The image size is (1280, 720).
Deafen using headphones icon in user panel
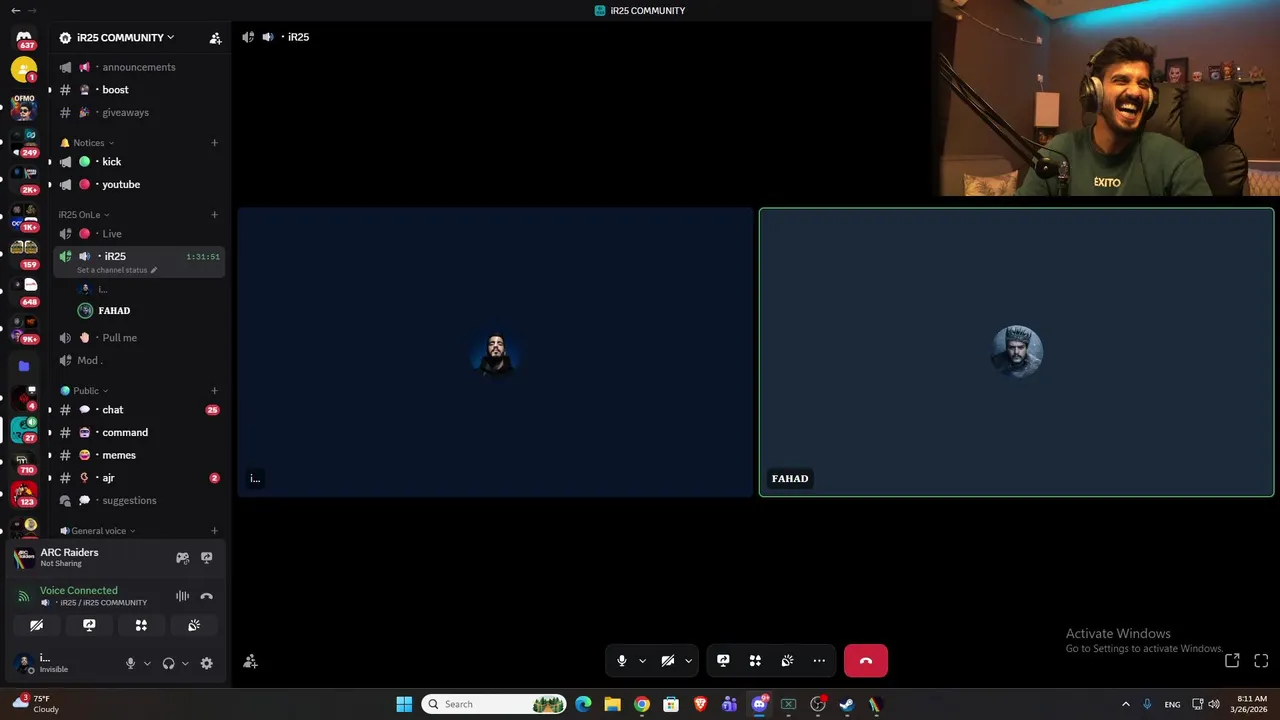(168, 663)
